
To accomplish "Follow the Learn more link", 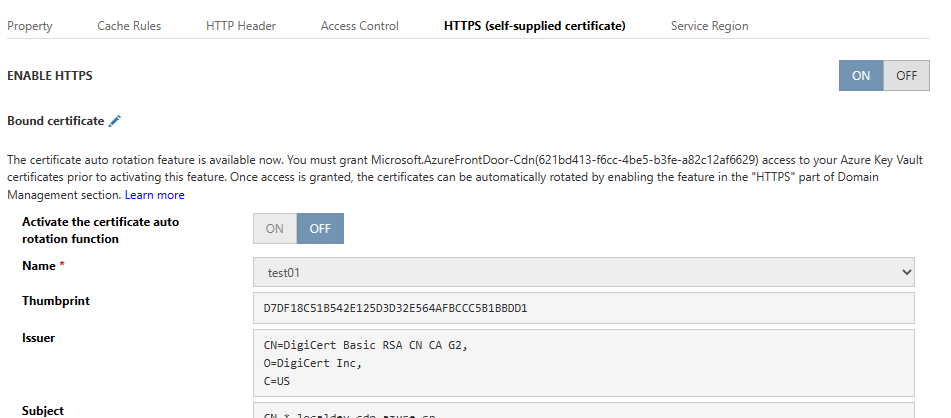I will [155, 195].
